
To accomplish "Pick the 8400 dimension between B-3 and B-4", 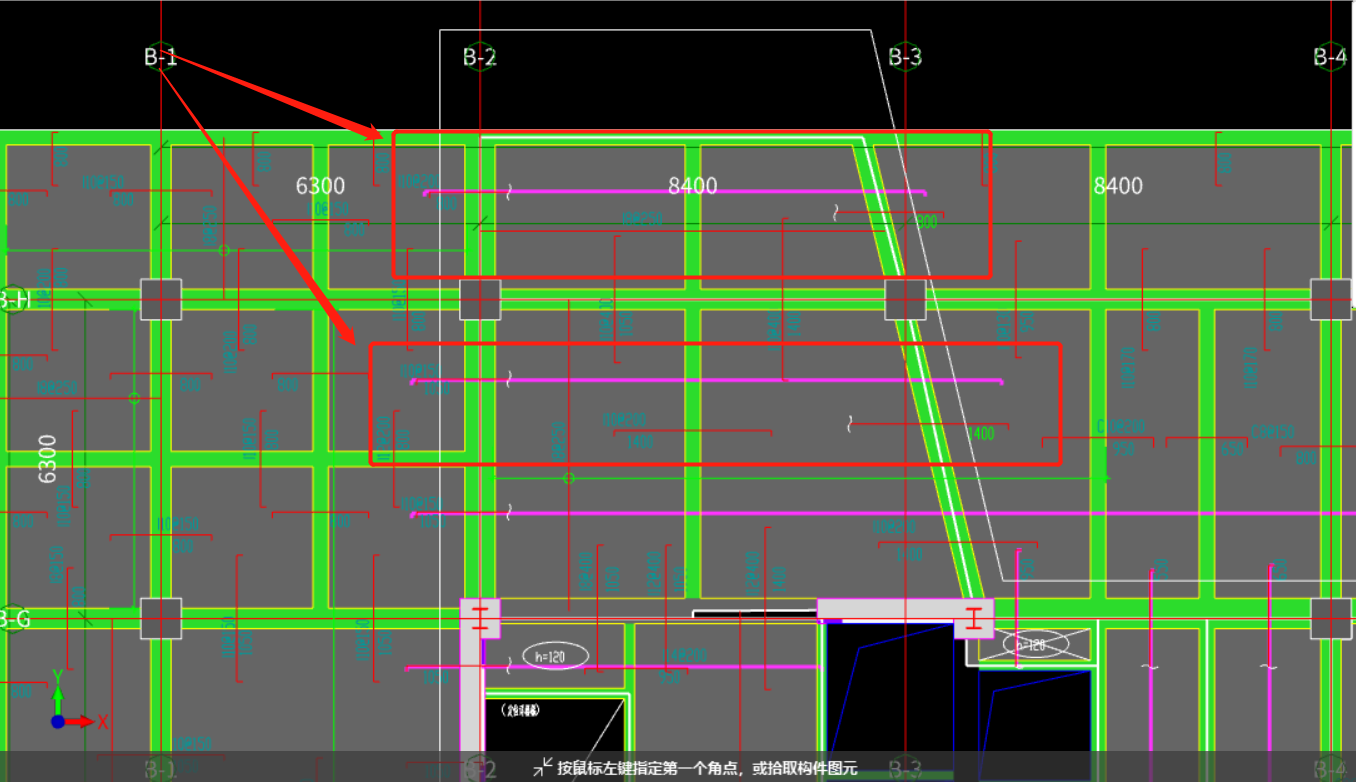I will coord(1118,185).
